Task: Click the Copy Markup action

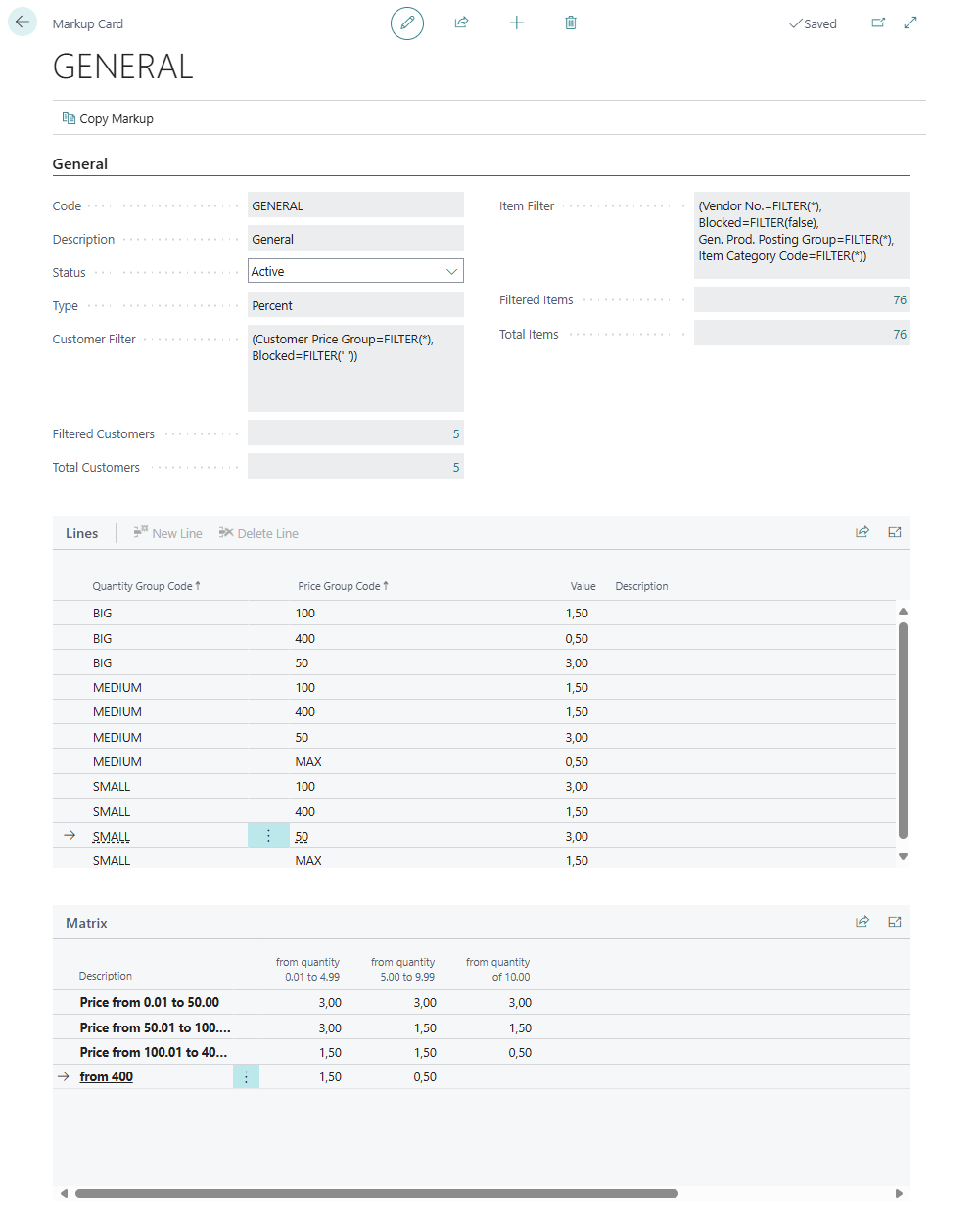Action: point(108,118)
